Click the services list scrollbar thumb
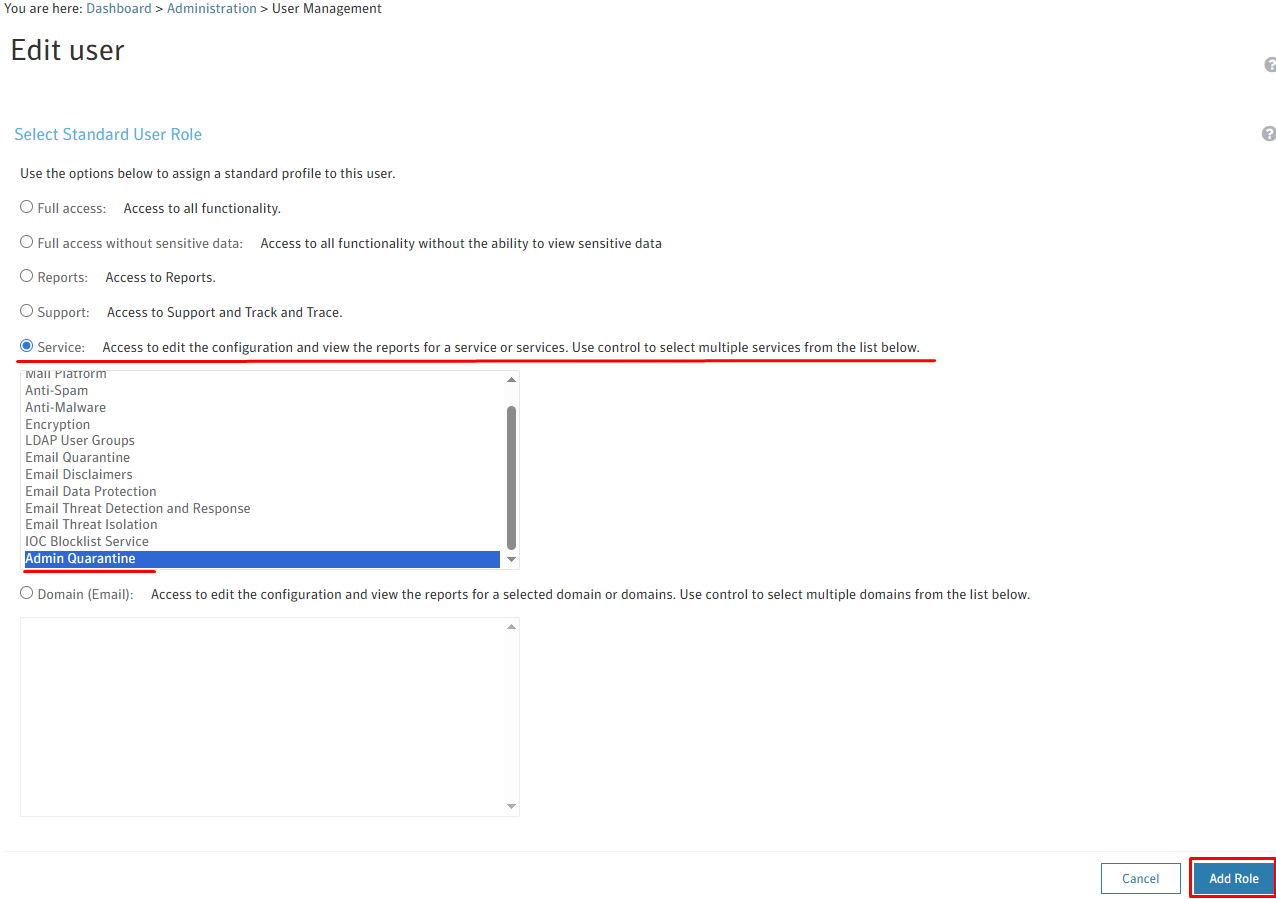This screenshot has width=1276, height=899. [512, 477]
